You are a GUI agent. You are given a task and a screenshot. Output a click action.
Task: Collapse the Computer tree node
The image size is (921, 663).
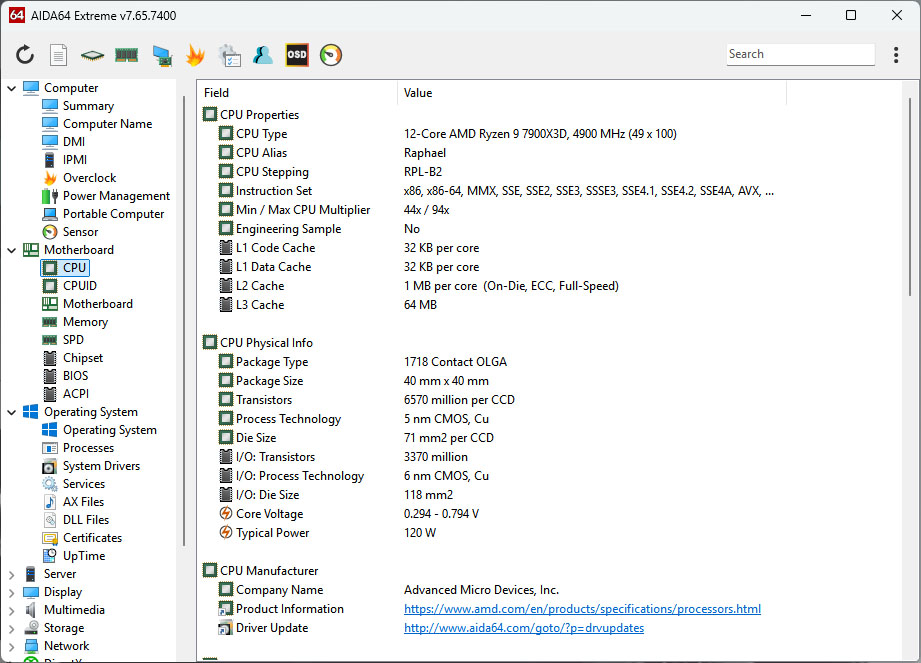pyautogui.click(x=11, y=88)
